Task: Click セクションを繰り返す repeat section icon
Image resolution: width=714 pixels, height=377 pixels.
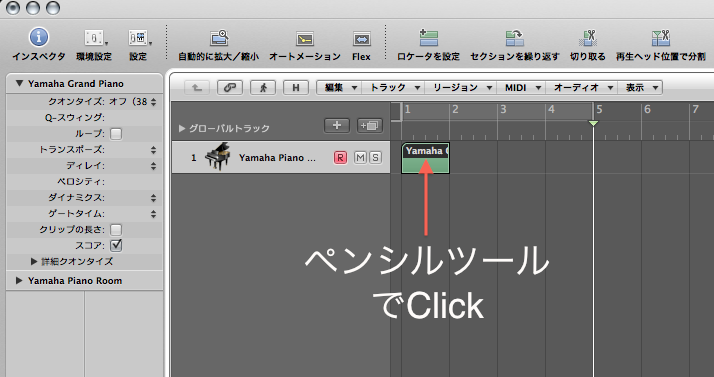Action: click(x=515, y=38)
